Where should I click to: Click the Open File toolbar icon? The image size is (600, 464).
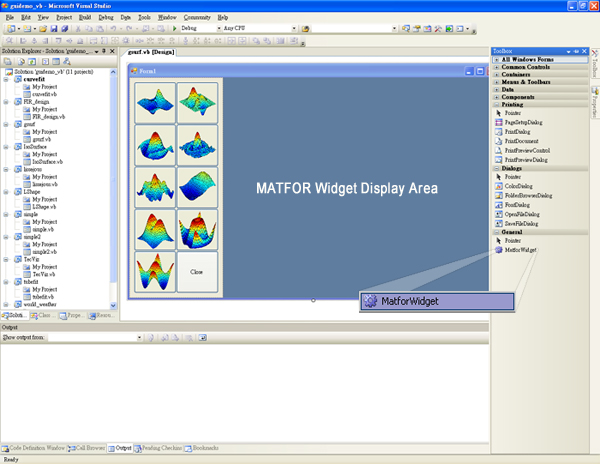pos(43,29)
